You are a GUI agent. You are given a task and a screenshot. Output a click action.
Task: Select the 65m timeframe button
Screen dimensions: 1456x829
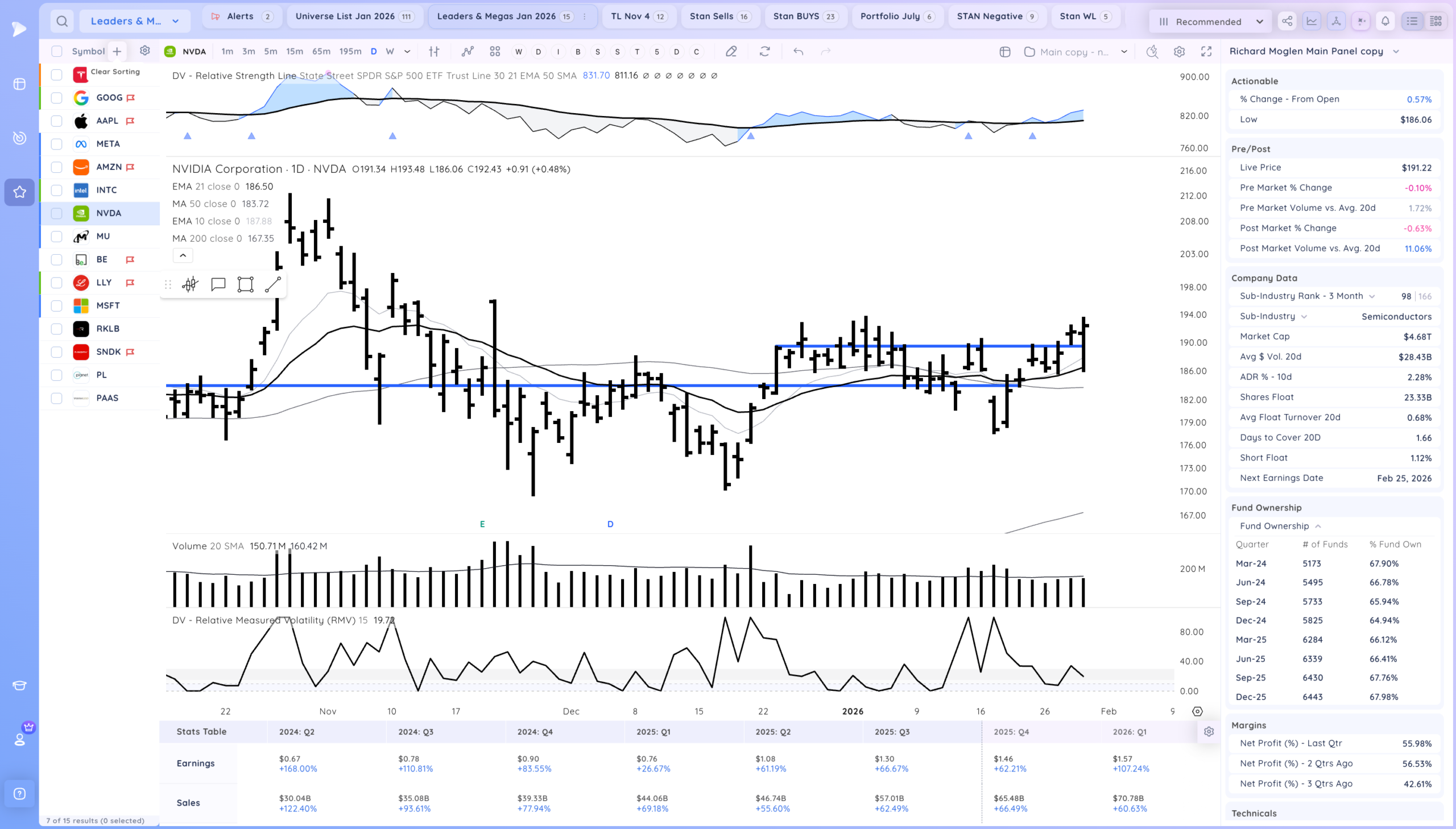tap(321, 51)
